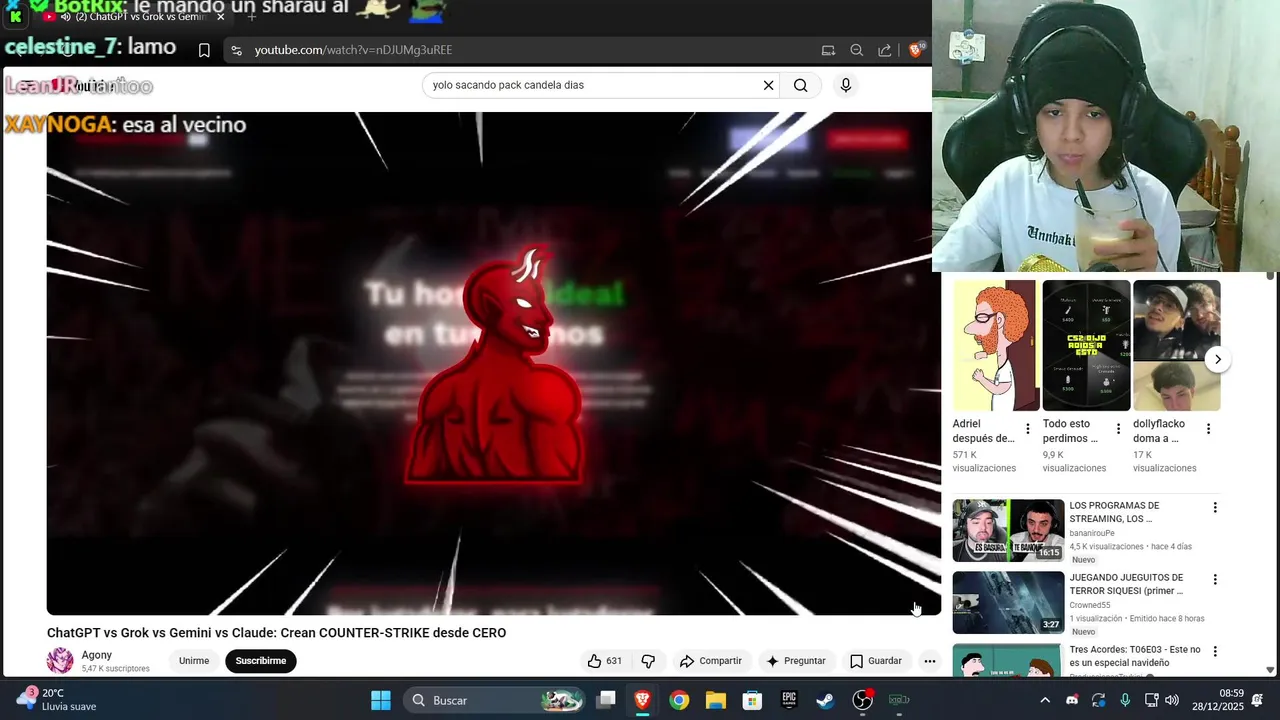
Task: Open File Explorer from the taskbar
Action: [x=716, y=700]
